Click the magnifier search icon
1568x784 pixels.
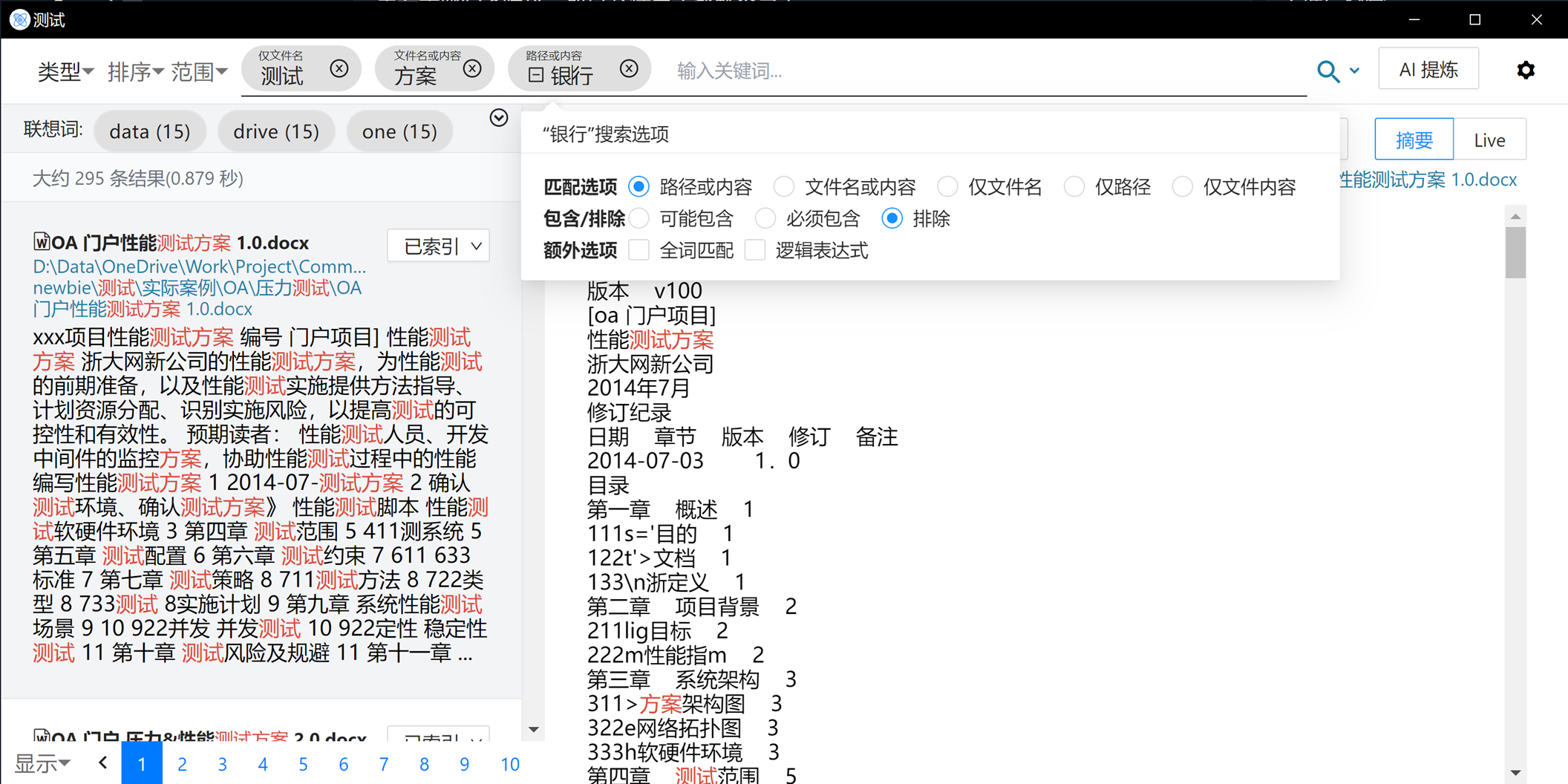point(1327,71)
